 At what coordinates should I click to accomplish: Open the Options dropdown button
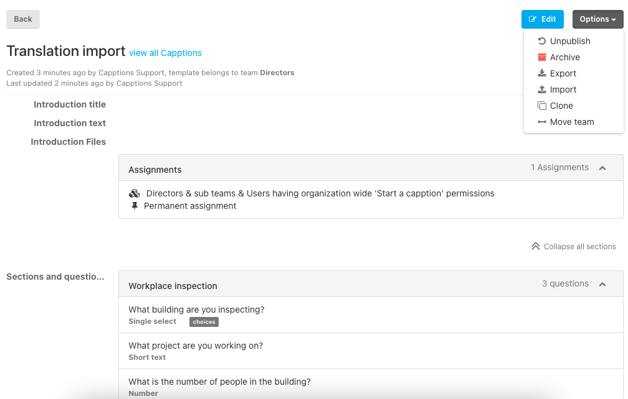[598, 19]
